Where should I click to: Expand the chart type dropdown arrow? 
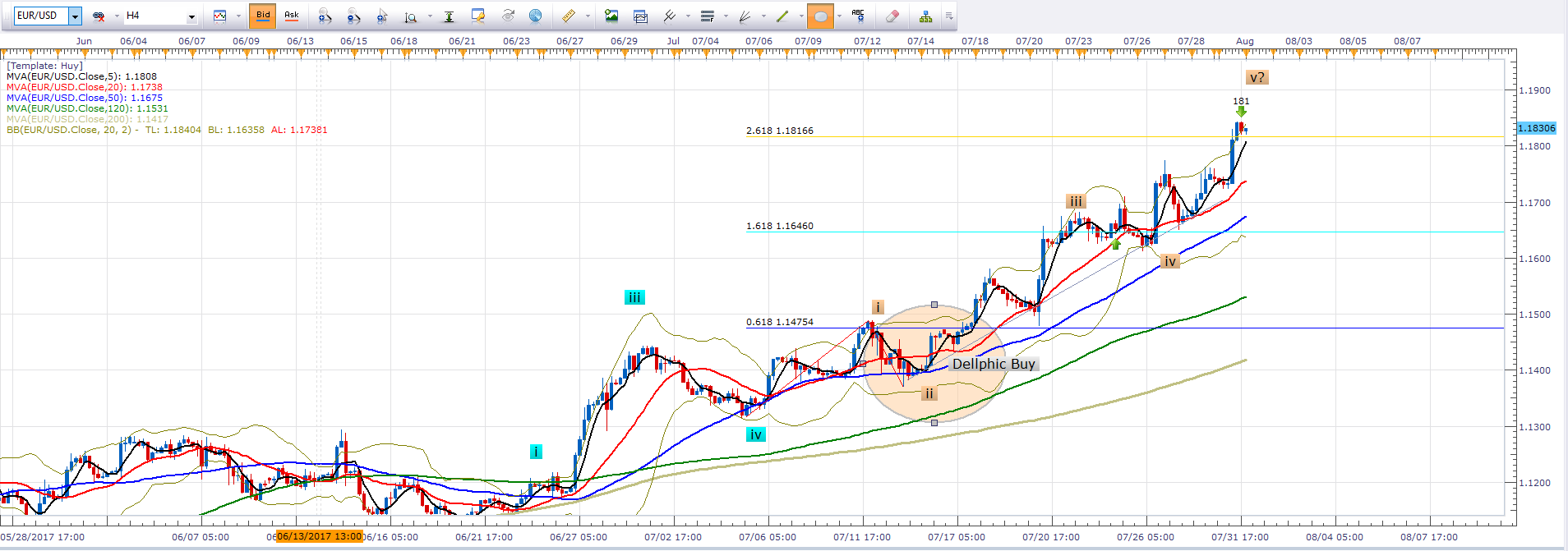point(238,16)
